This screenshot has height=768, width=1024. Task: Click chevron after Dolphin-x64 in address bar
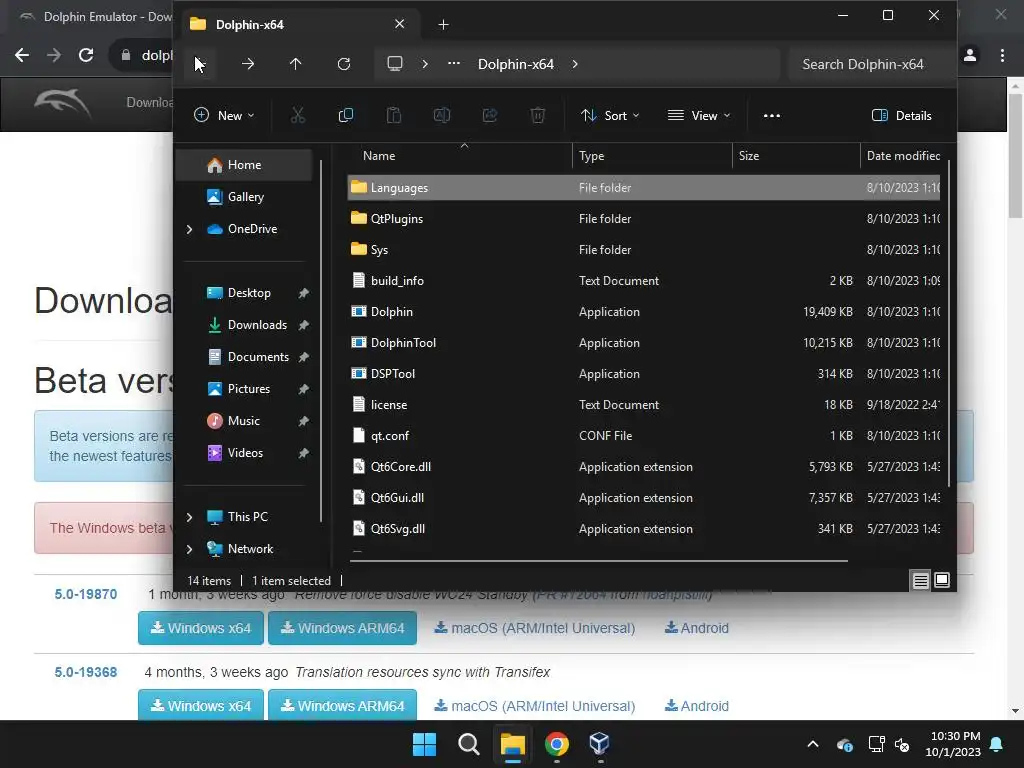[x=575, y=64]
